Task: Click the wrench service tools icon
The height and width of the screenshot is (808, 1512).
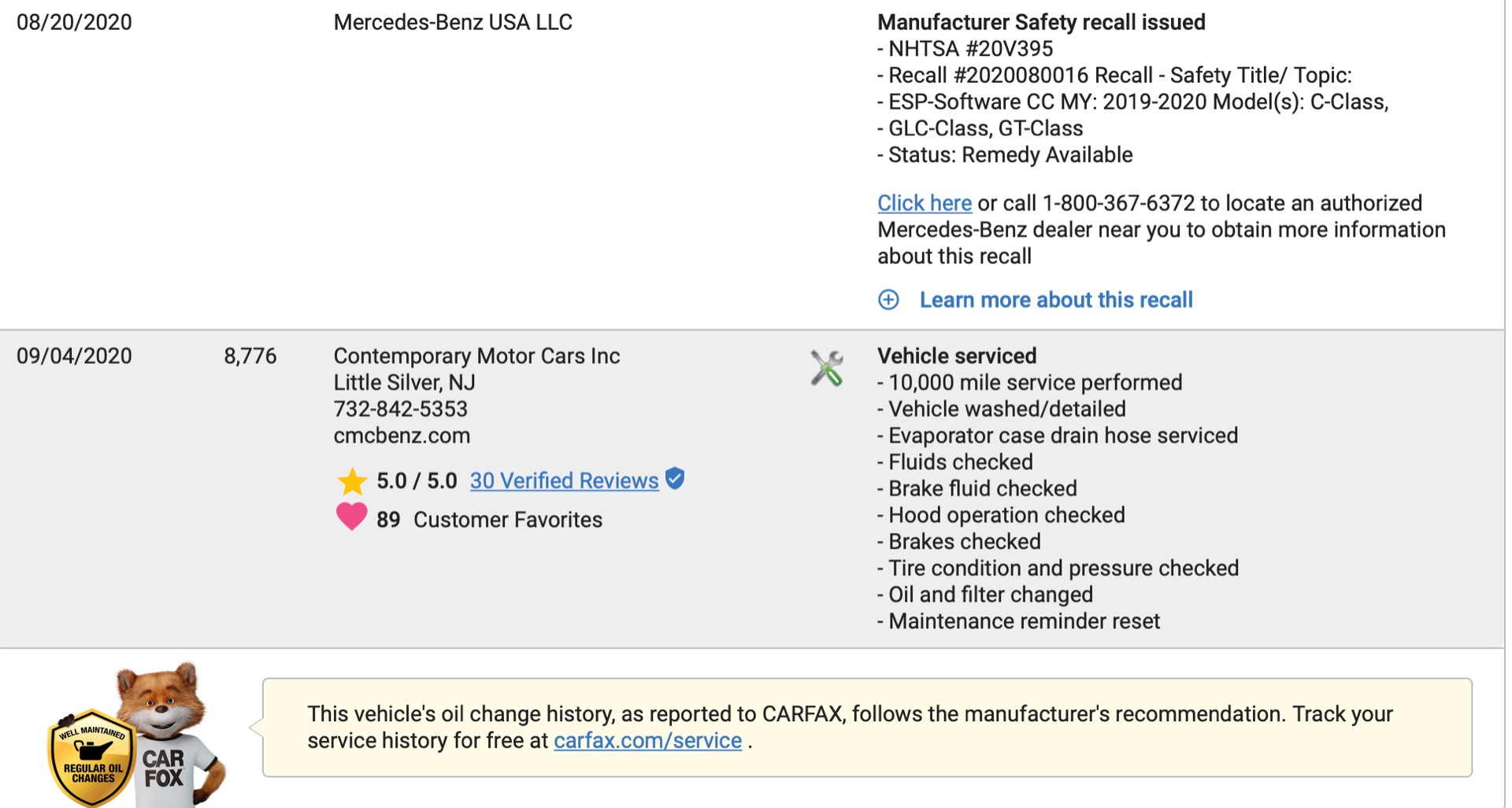Action: (826, 368)
